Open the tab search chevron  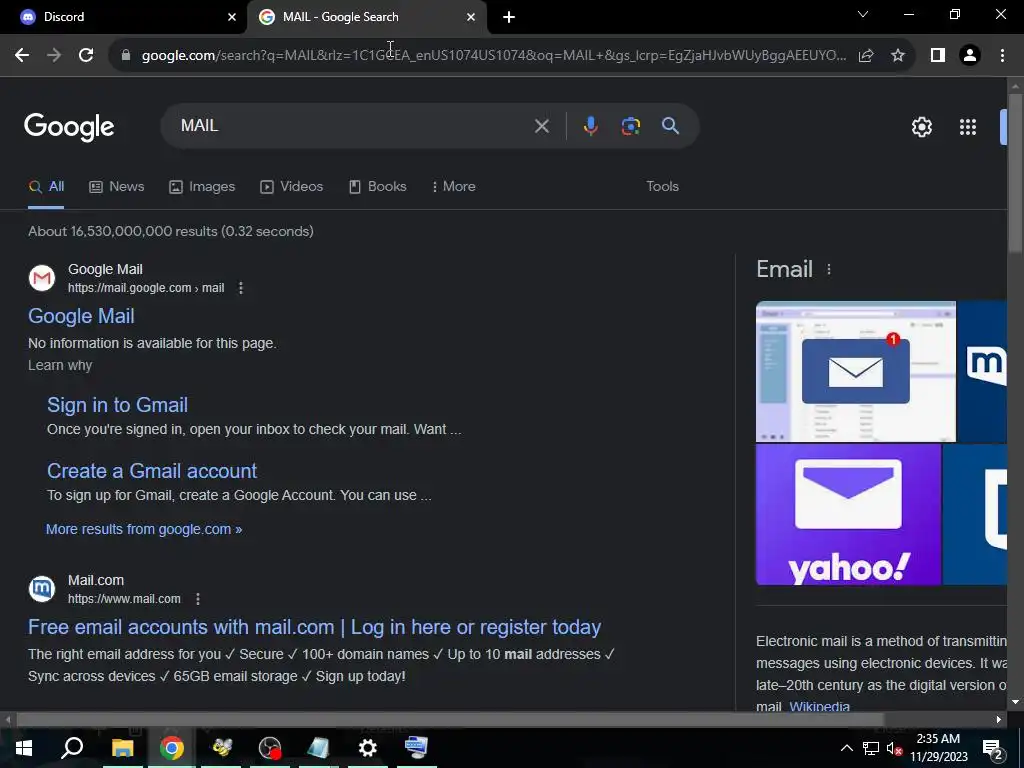[863, 14]
